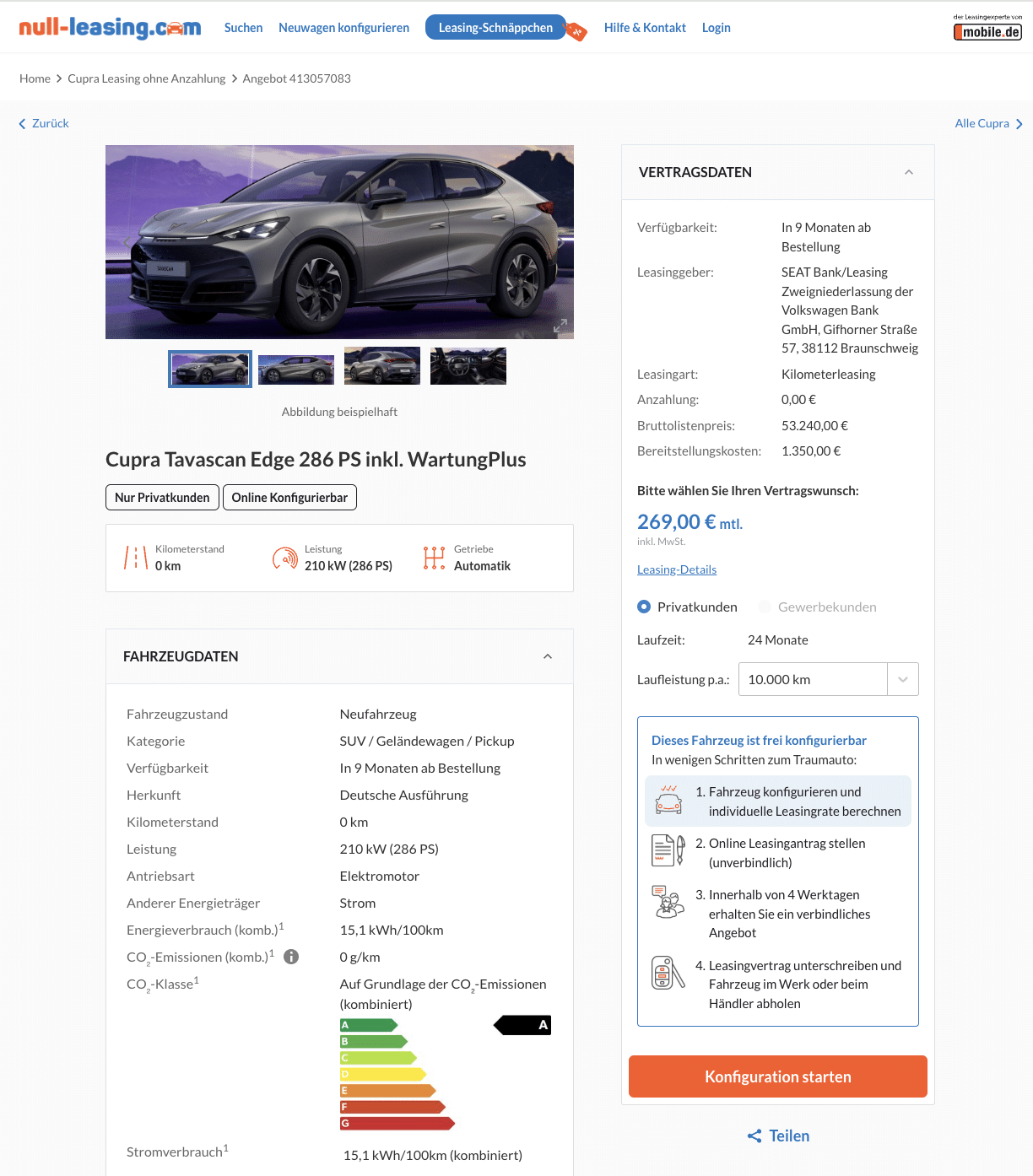Open the Laufleistung p.a. dropdown
Screen dimensions: 1033x1176
pyautogui.click(x=829, y=679)
